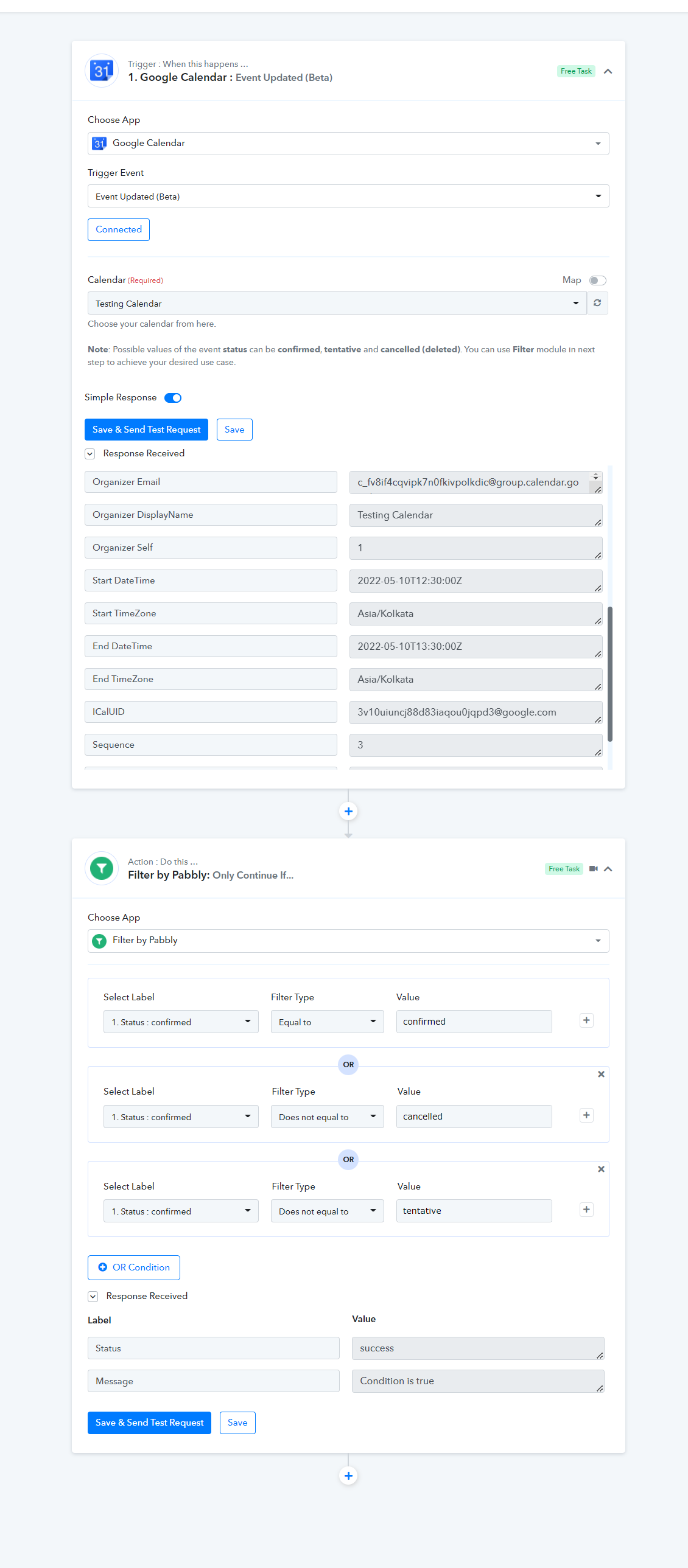The width and height of the screenshot is (688, 1568).
Task: Remove the tentative filter condition group
Action: coord(601,1169)
